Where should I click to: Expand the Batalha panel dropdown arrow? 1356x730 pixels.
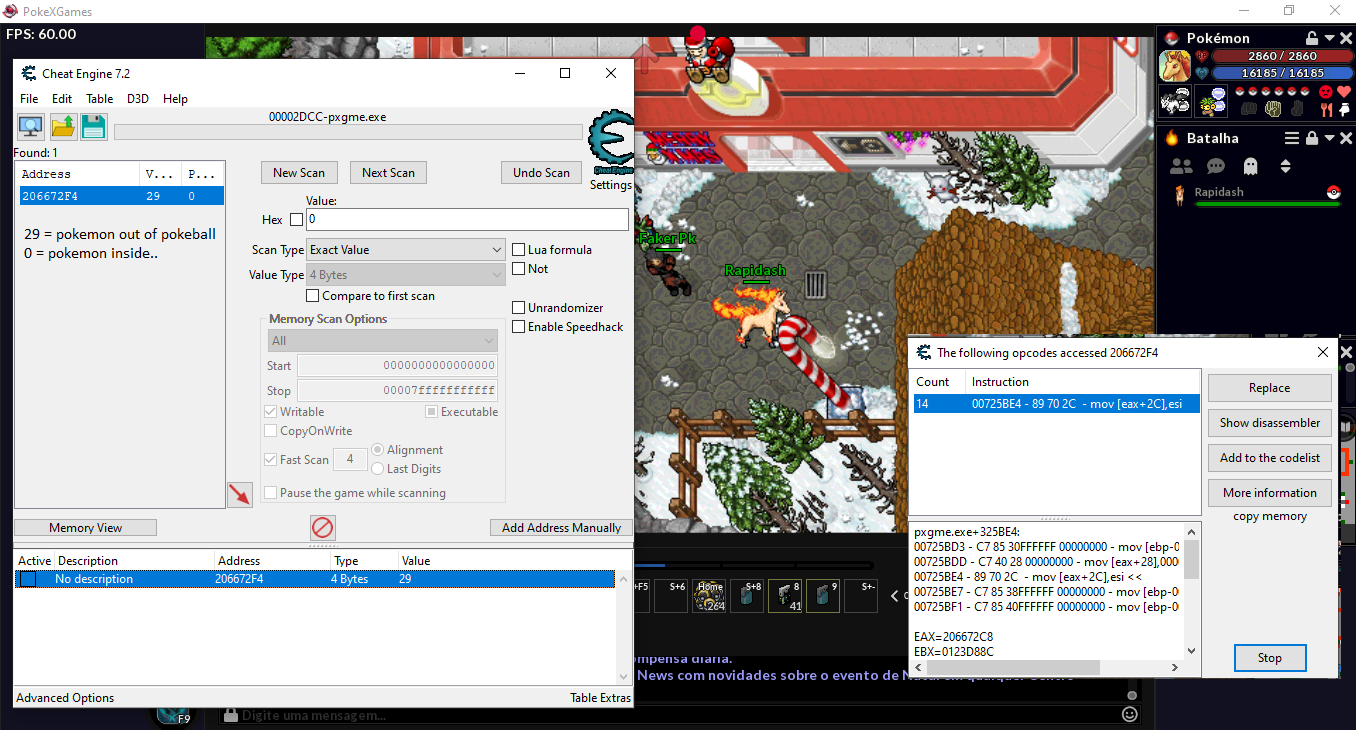[x=1329, y=138]
